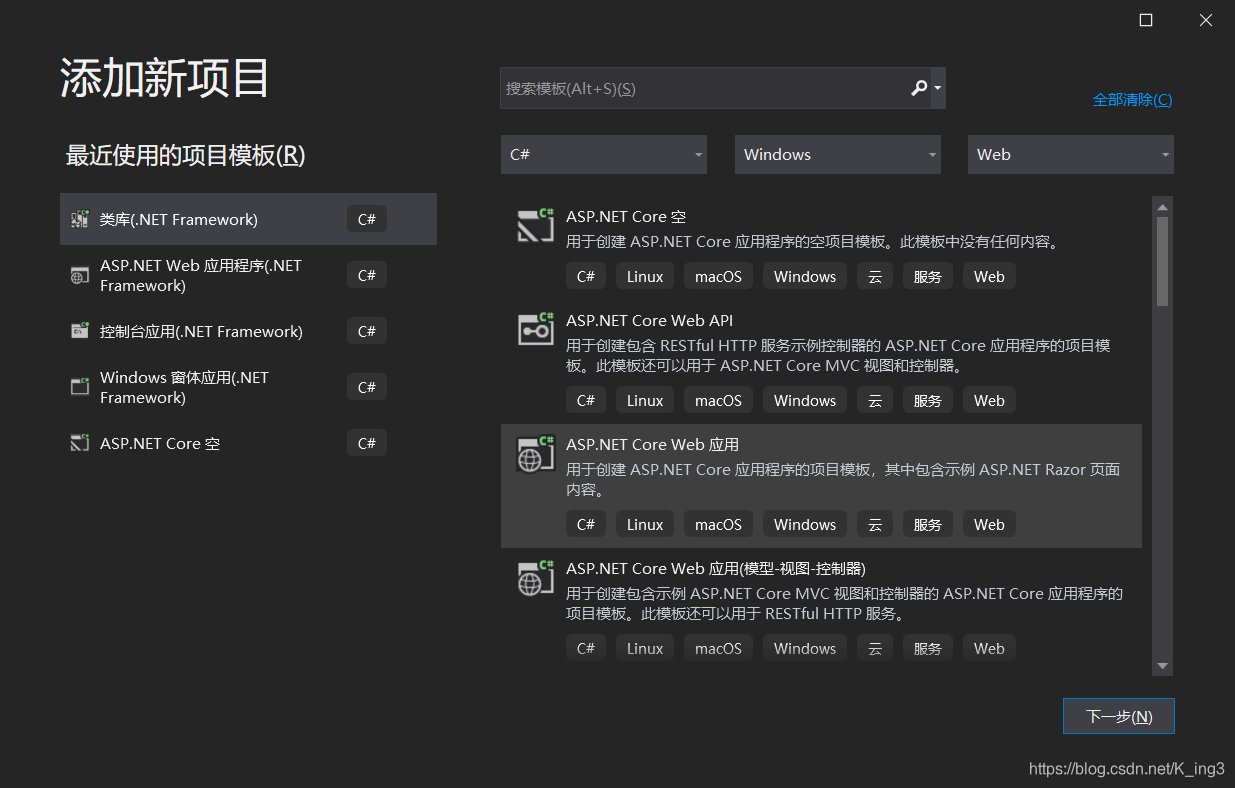Open the platform filter dropdown showing Windows
Image resolution: width=1235 pixels, height=788 pixels.
pos(838,154)
